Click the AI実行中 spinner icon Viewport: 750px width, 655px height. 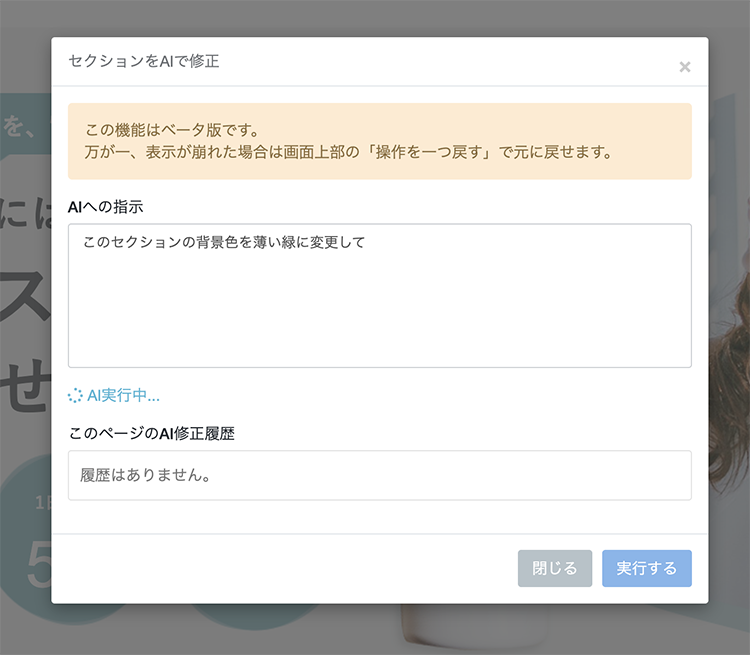(75, 396)
